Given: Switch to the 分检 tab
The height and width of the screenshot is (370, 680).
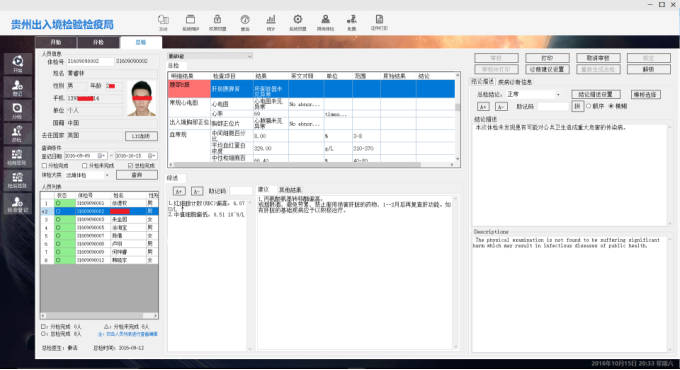Looking at the screenshot, I should pos(98,43).
